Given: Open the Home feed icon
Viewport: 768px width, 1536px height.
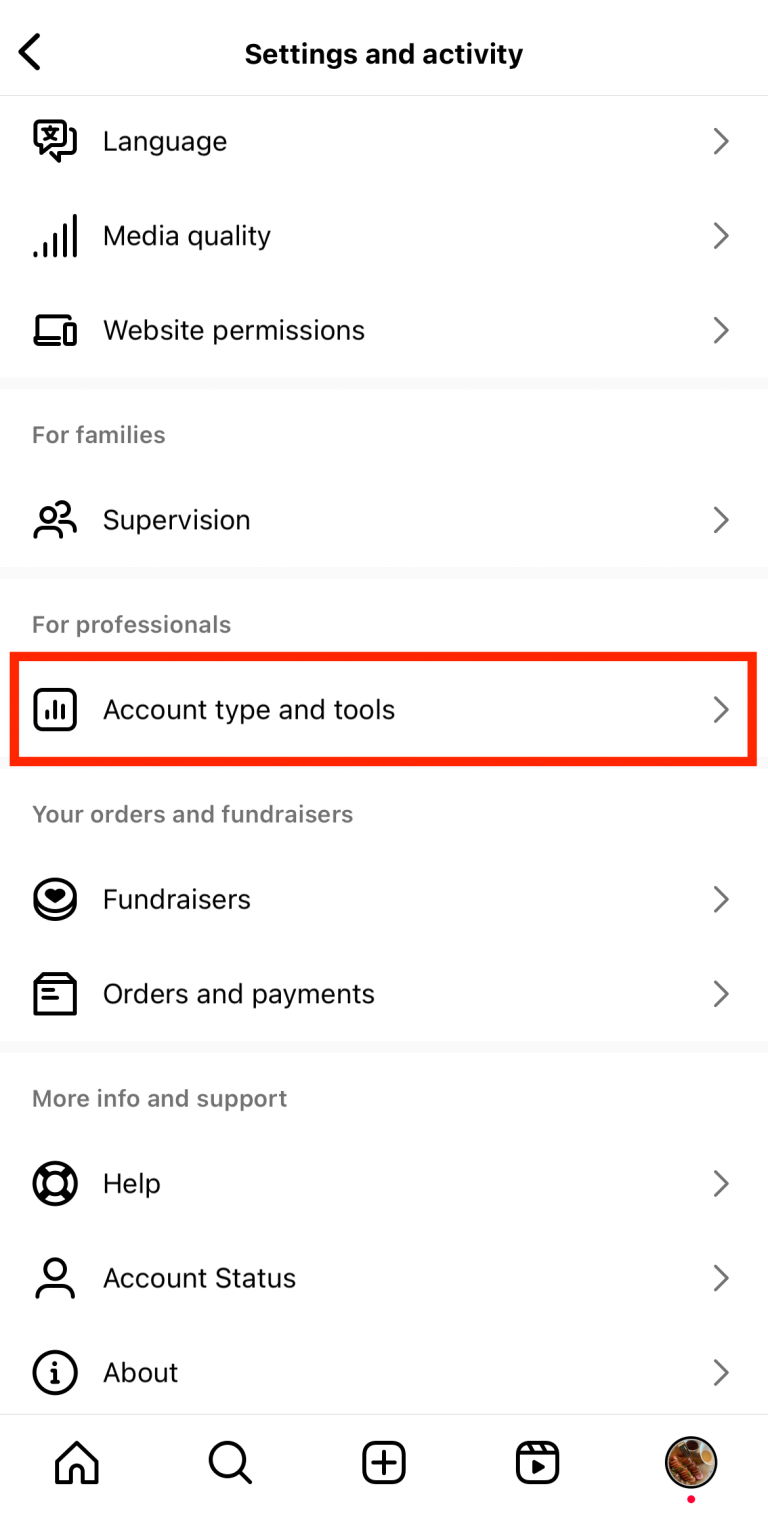Looking at the screenshot, I should click(75, 1462).
